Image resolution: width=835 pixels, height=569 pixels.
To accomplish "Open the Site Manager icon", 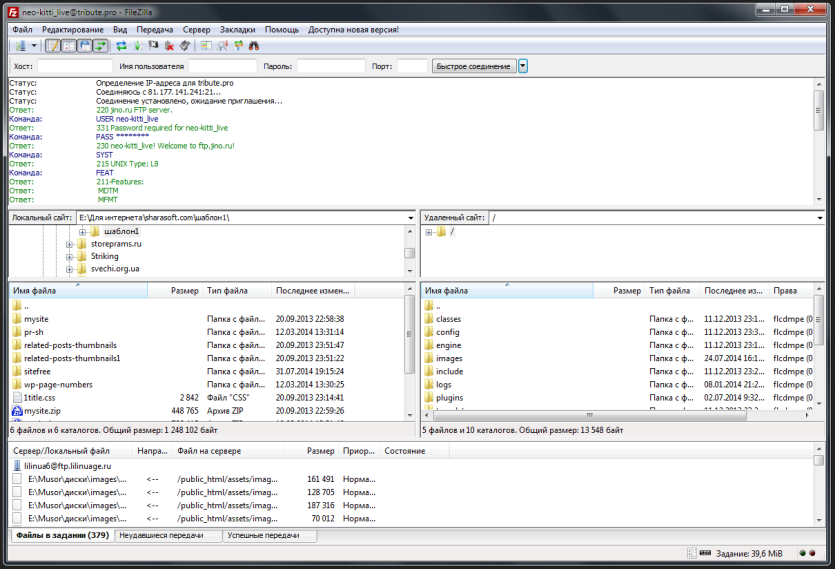I will pos(21,46).
